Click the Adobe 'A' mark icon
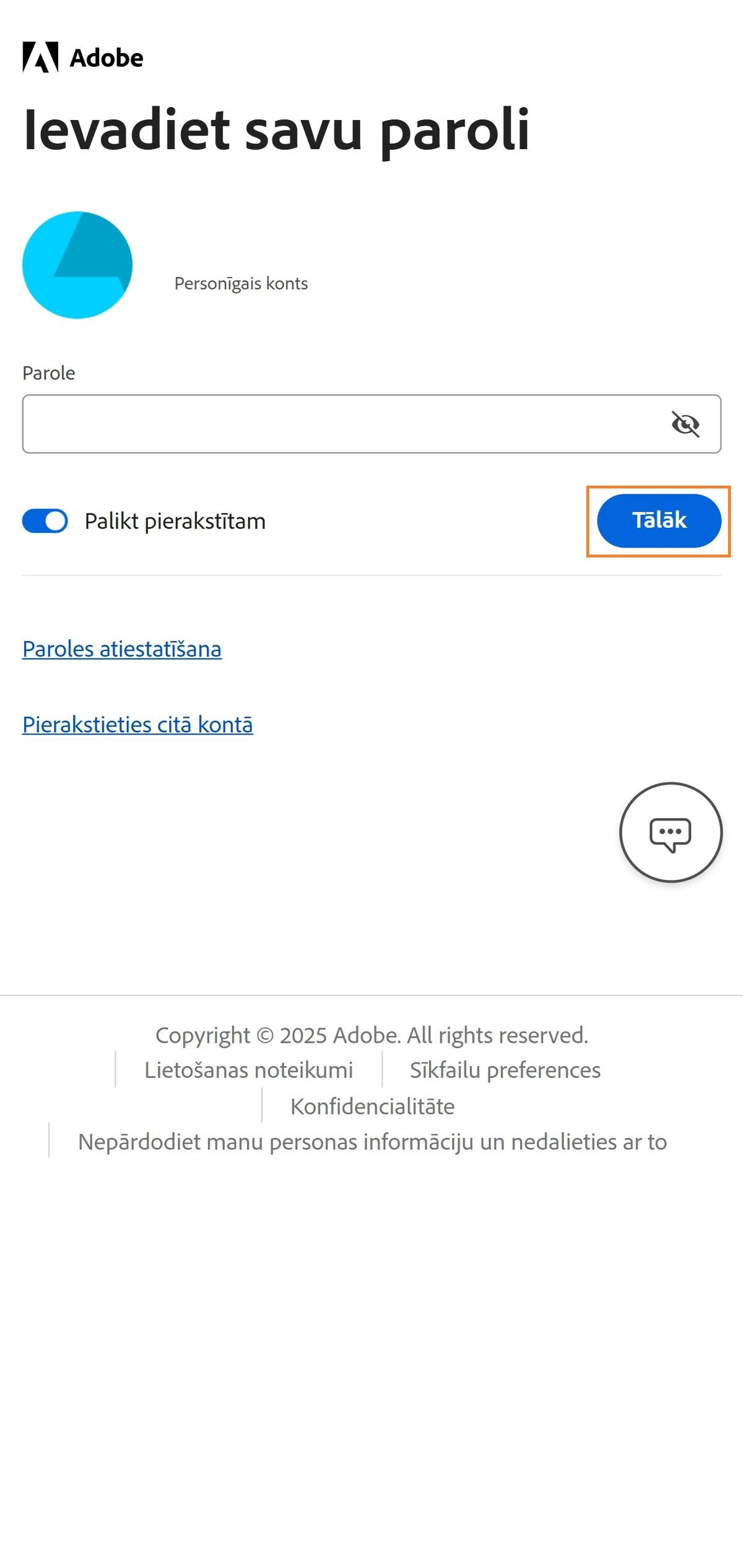This screenshot has width=743, height=1568. tap(40, 58)
